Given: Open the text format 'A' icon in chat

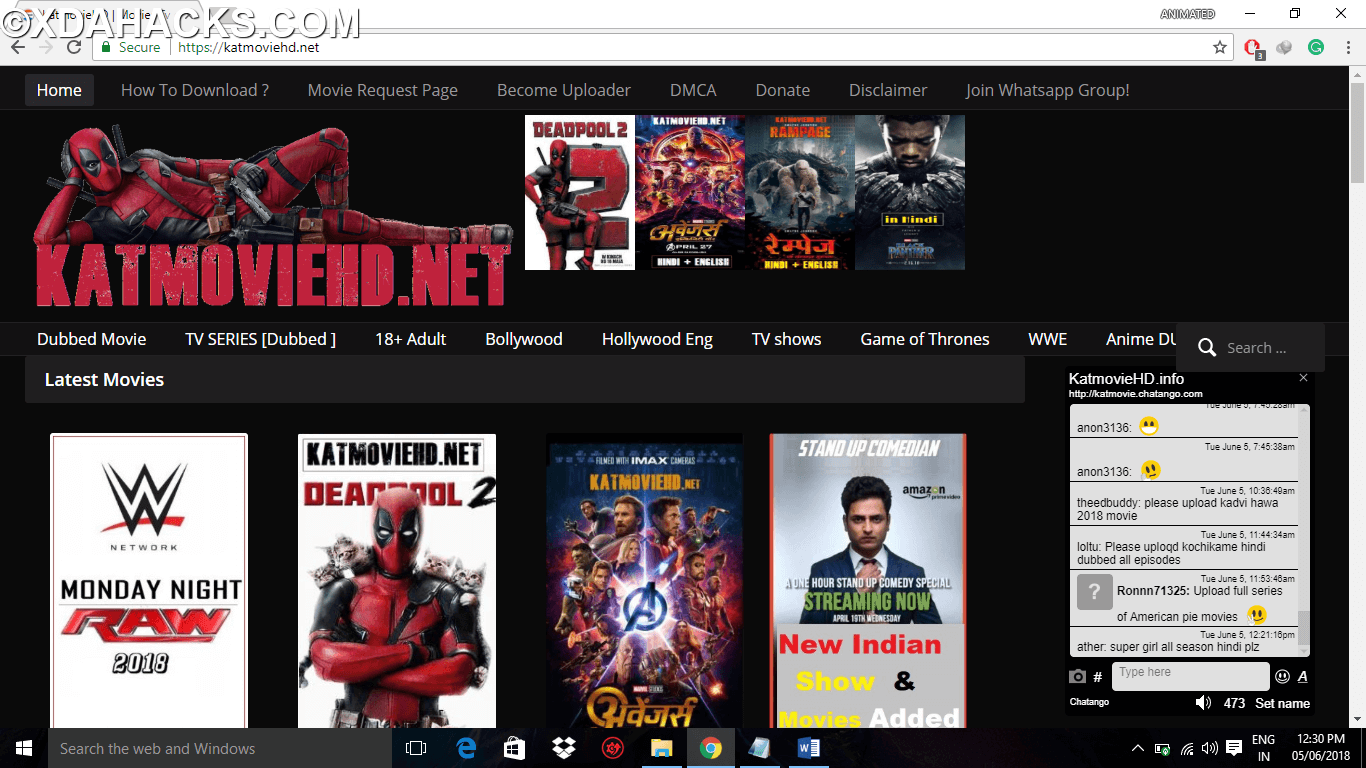Looking at the screenshot, I should pos(1302,677).
